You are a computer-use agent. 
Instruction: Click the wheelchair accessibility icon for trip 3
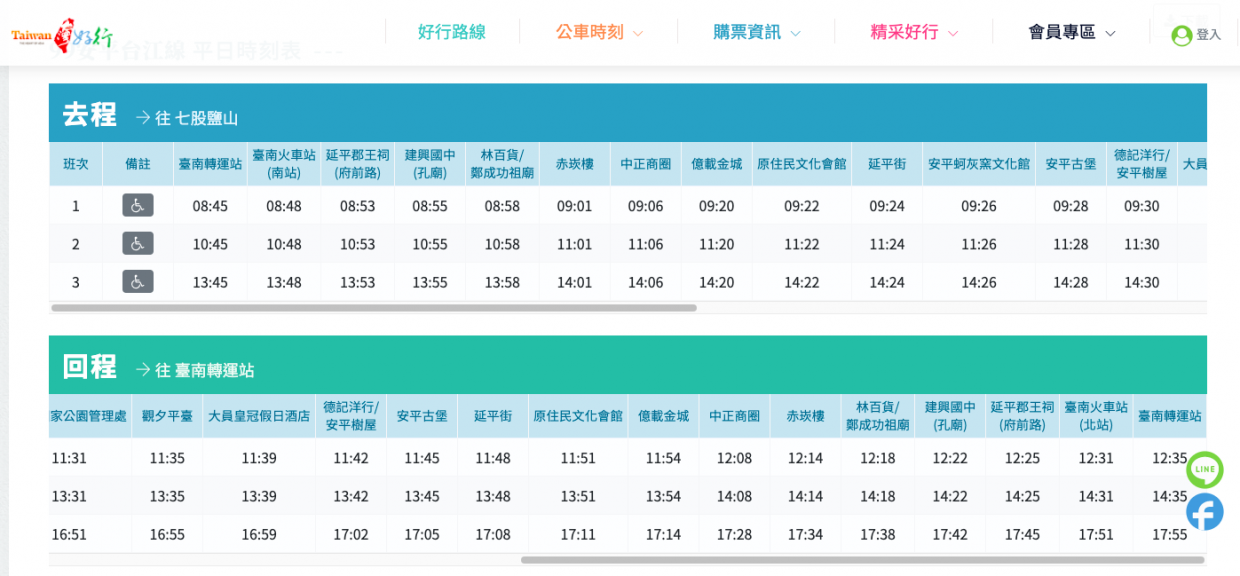(x=138, y=281)
